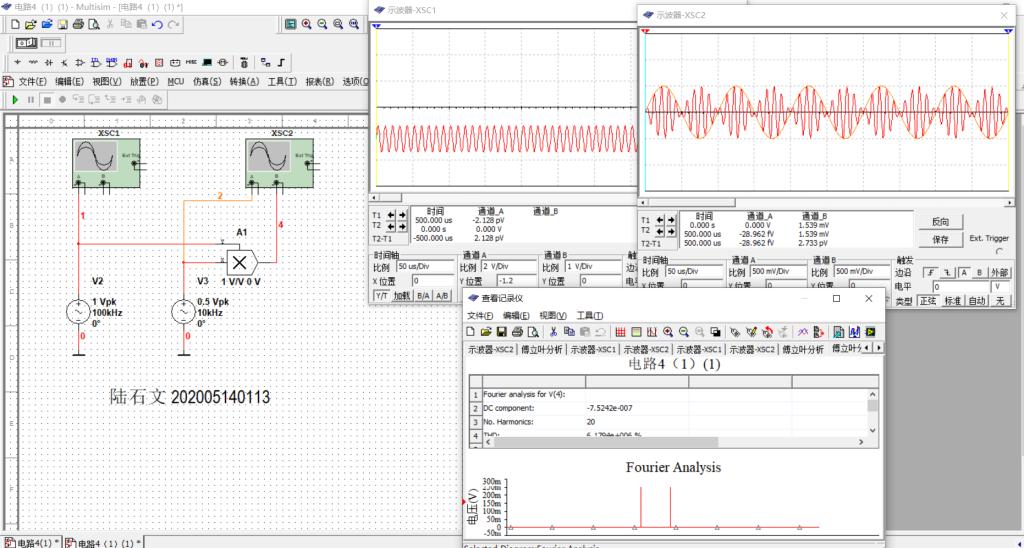Toggle grid display in Grapher toolbar
1024x548 pixels.
click(620, 332)
